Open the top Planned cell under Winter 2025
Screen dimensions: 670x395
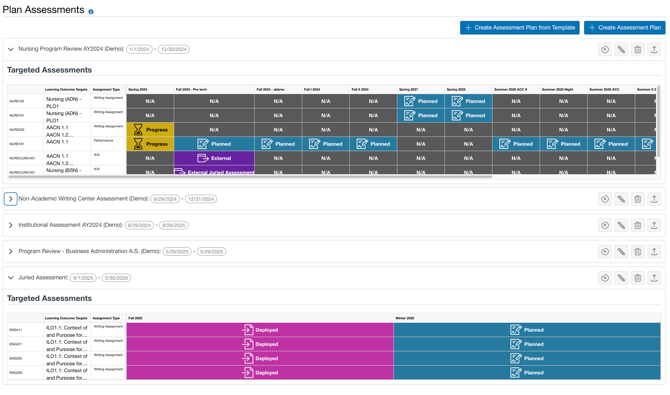coord(527,330)
